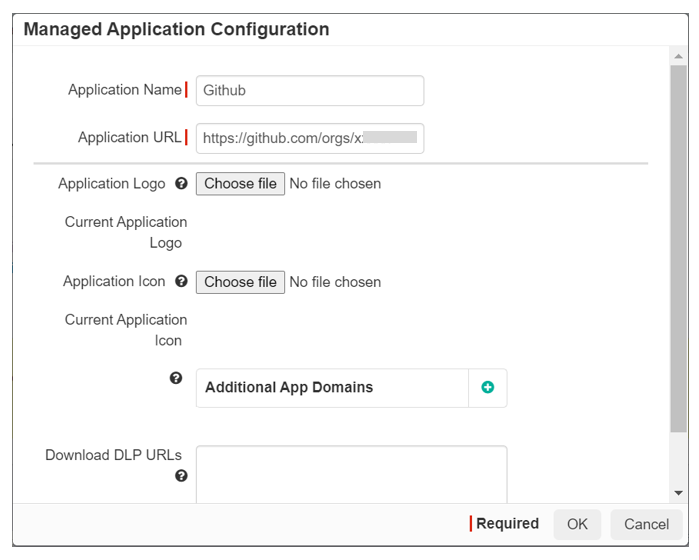Click the 'Application Logo' label text
The height and width of the screenshot is (560, 699).
point(112,184)
